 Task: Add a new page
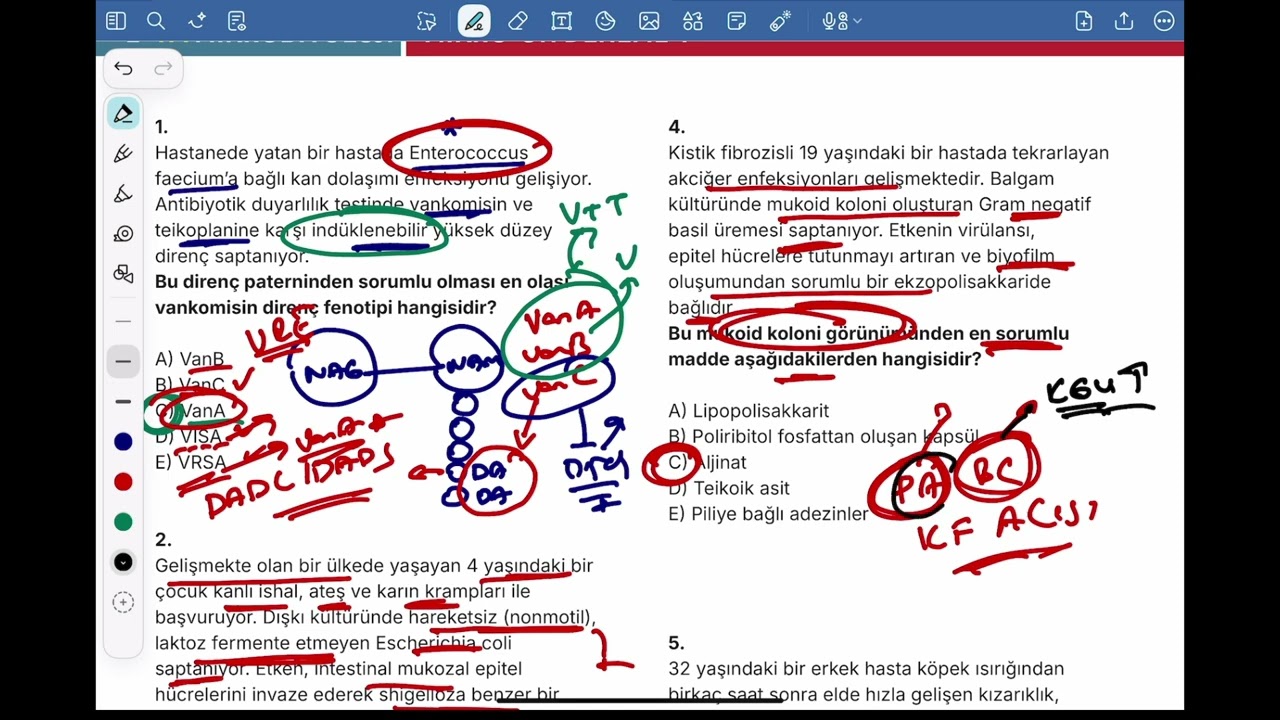[x=1083, y=20]
